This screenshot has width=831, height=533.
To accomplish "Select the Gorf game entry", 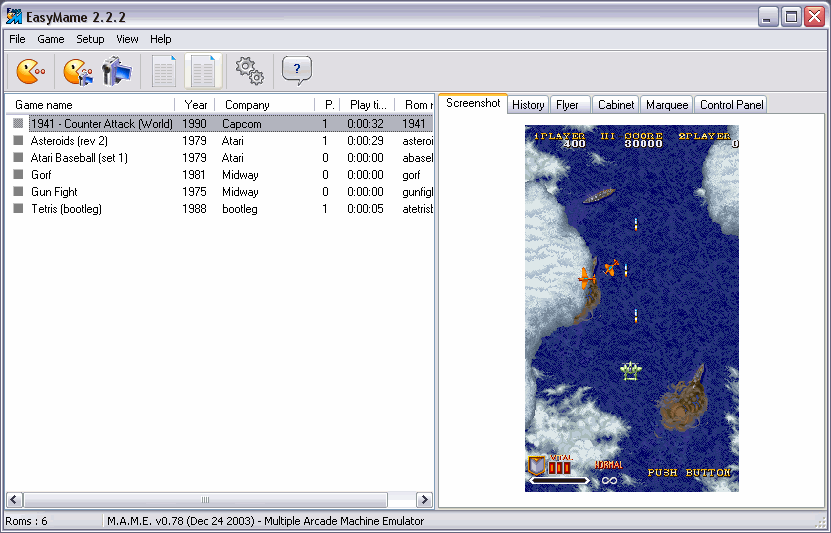I will pos(41,174).
